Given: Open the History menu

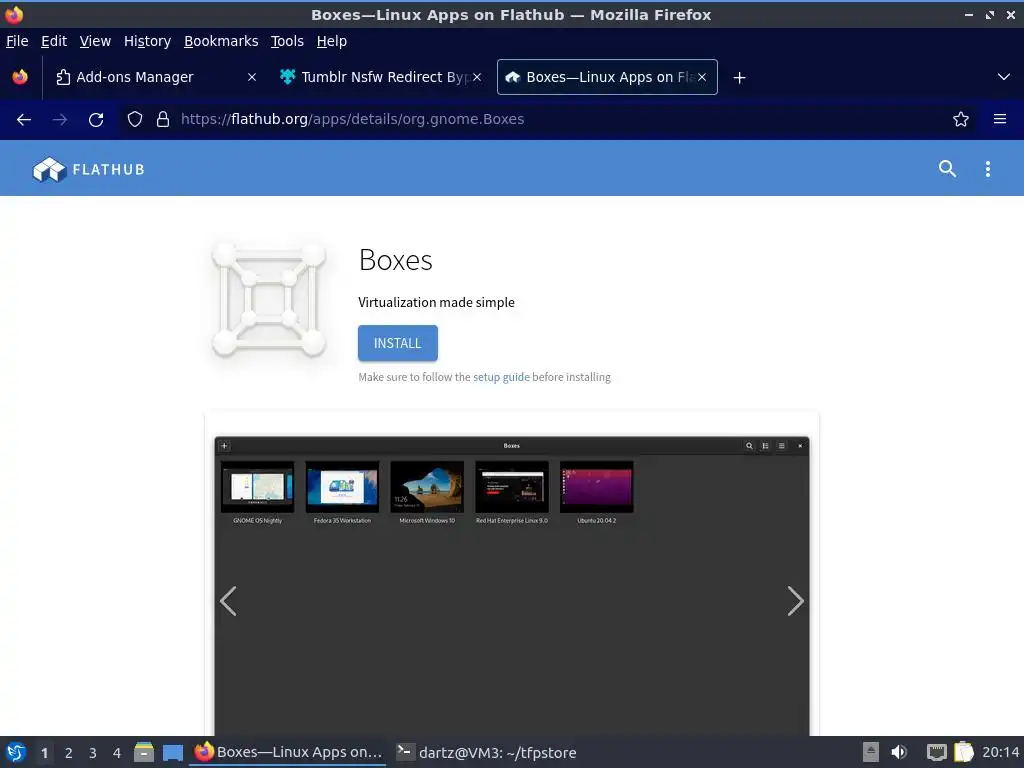Looking at the screenshot, I should pos(148,41).
